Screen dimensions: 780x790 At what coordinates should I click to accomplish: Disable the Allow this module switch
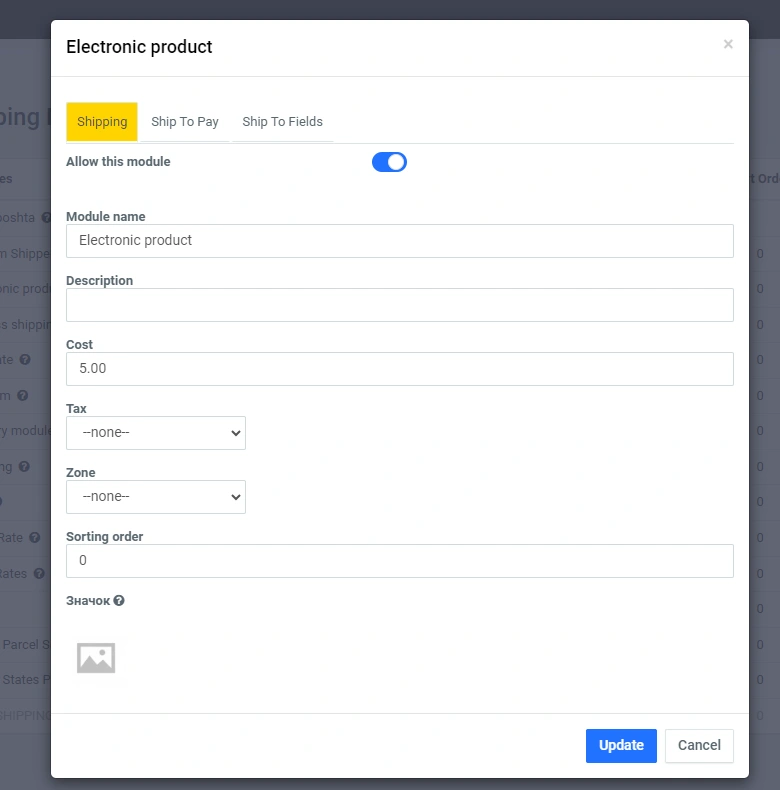click(x=389, y=162)
